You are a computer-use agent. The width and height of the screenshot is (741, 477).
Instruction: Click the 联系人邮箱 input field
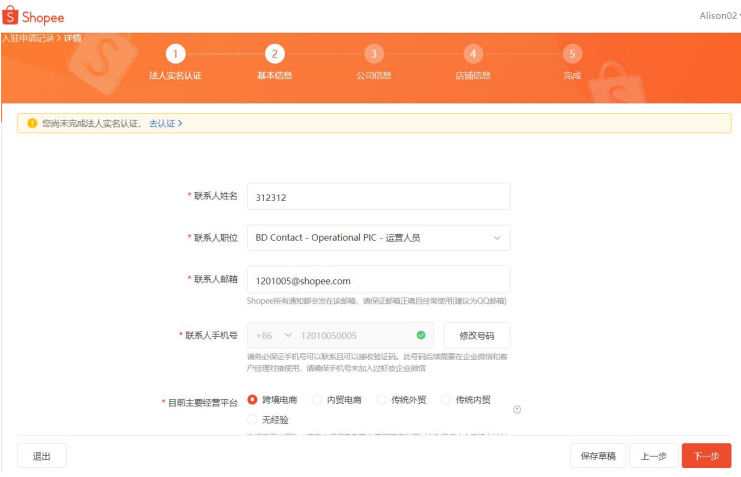(x=379, y=280)
